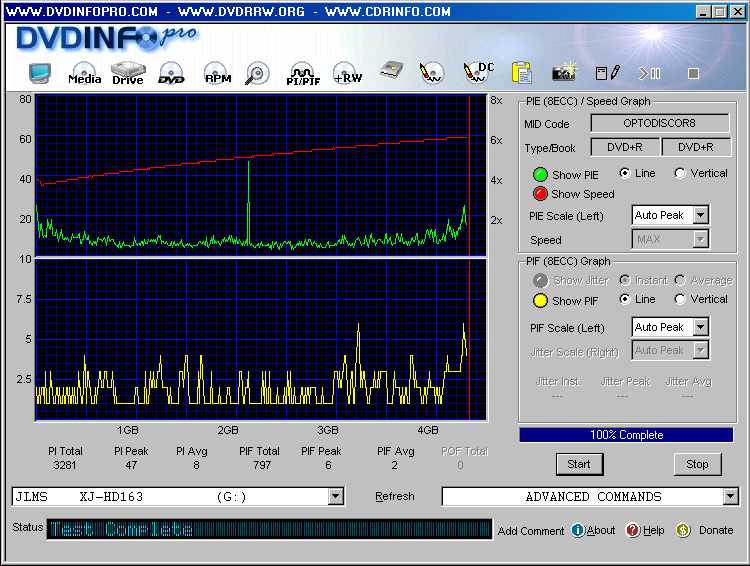This screenshot has width=750, height=566.
Task: Click the magnifier disc search icon
Action: [257, 74]
